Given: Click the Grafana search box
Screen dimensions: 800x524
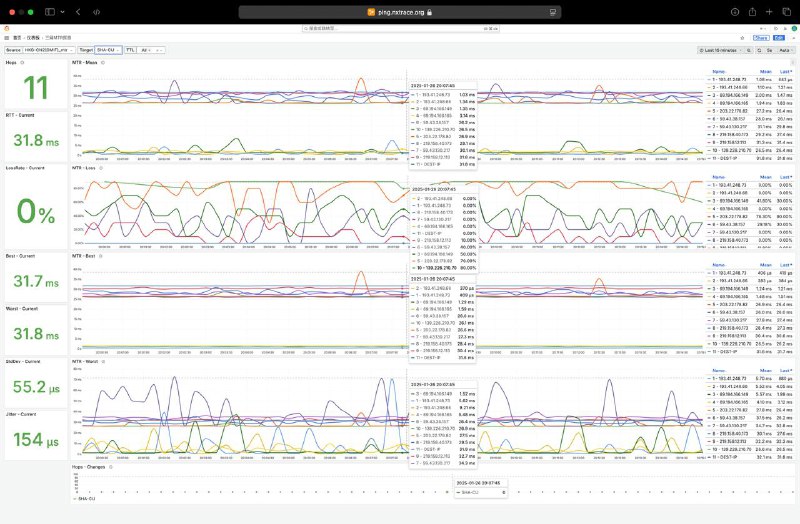Looking at the screenshot, I should click(x=400, y=29).
